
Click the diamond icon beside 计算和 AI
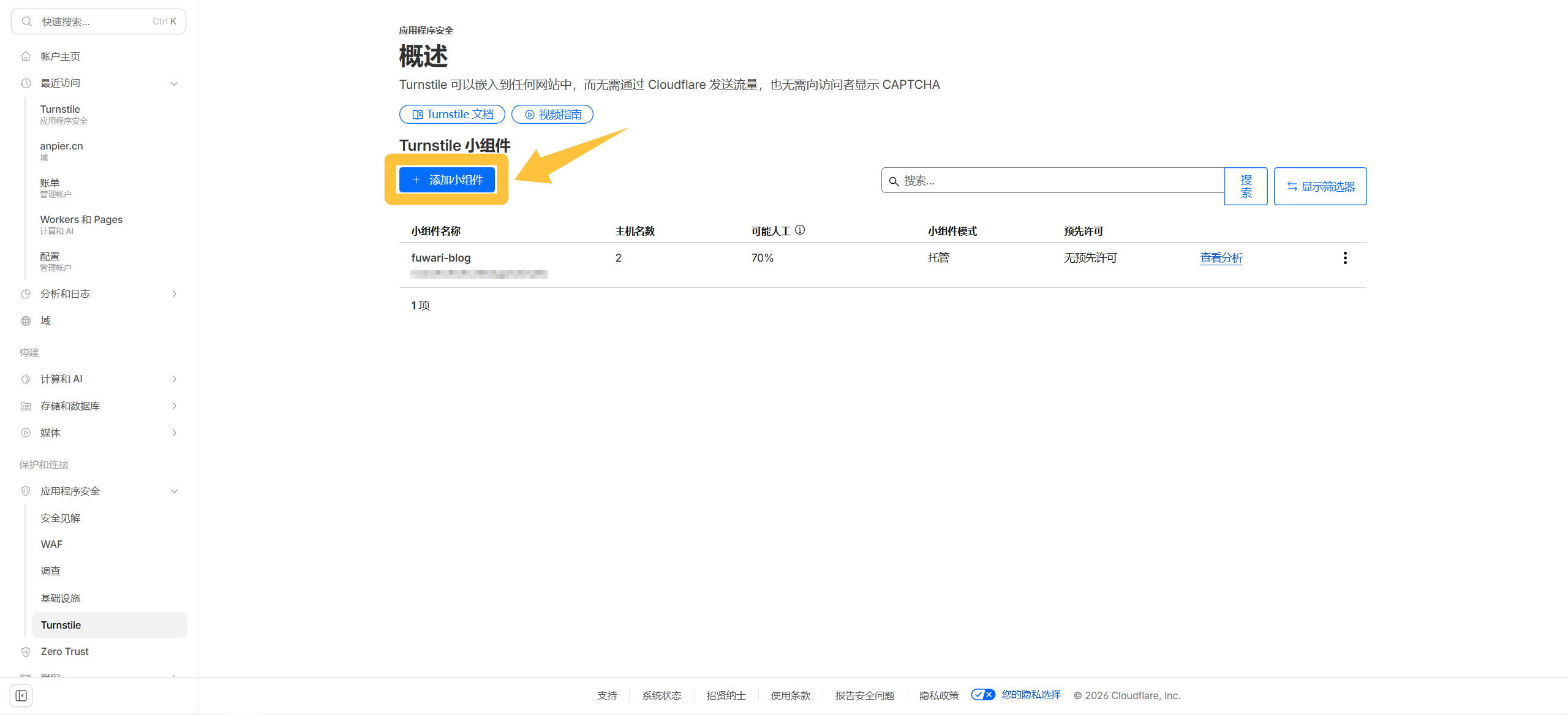pyautogui.click(x=26, y=379)
